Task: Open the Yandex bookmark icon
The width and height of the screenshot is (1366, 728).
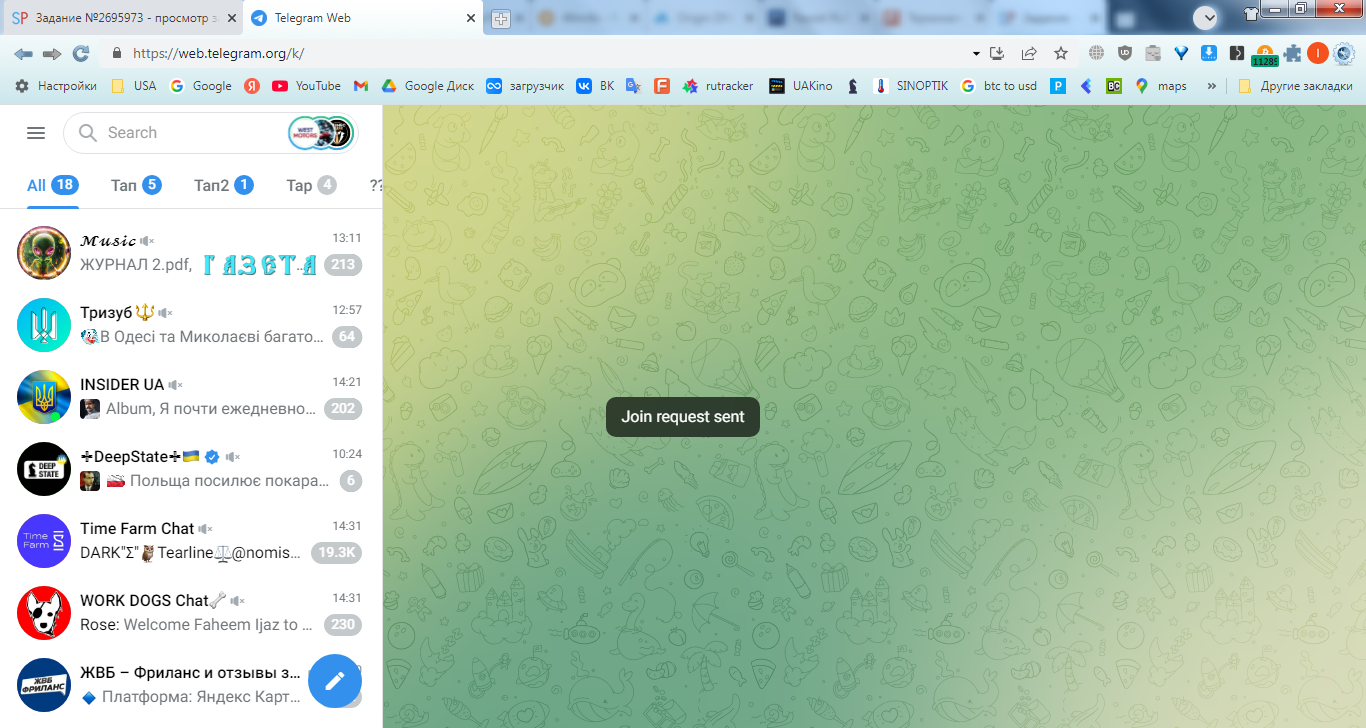Action: 252,86
